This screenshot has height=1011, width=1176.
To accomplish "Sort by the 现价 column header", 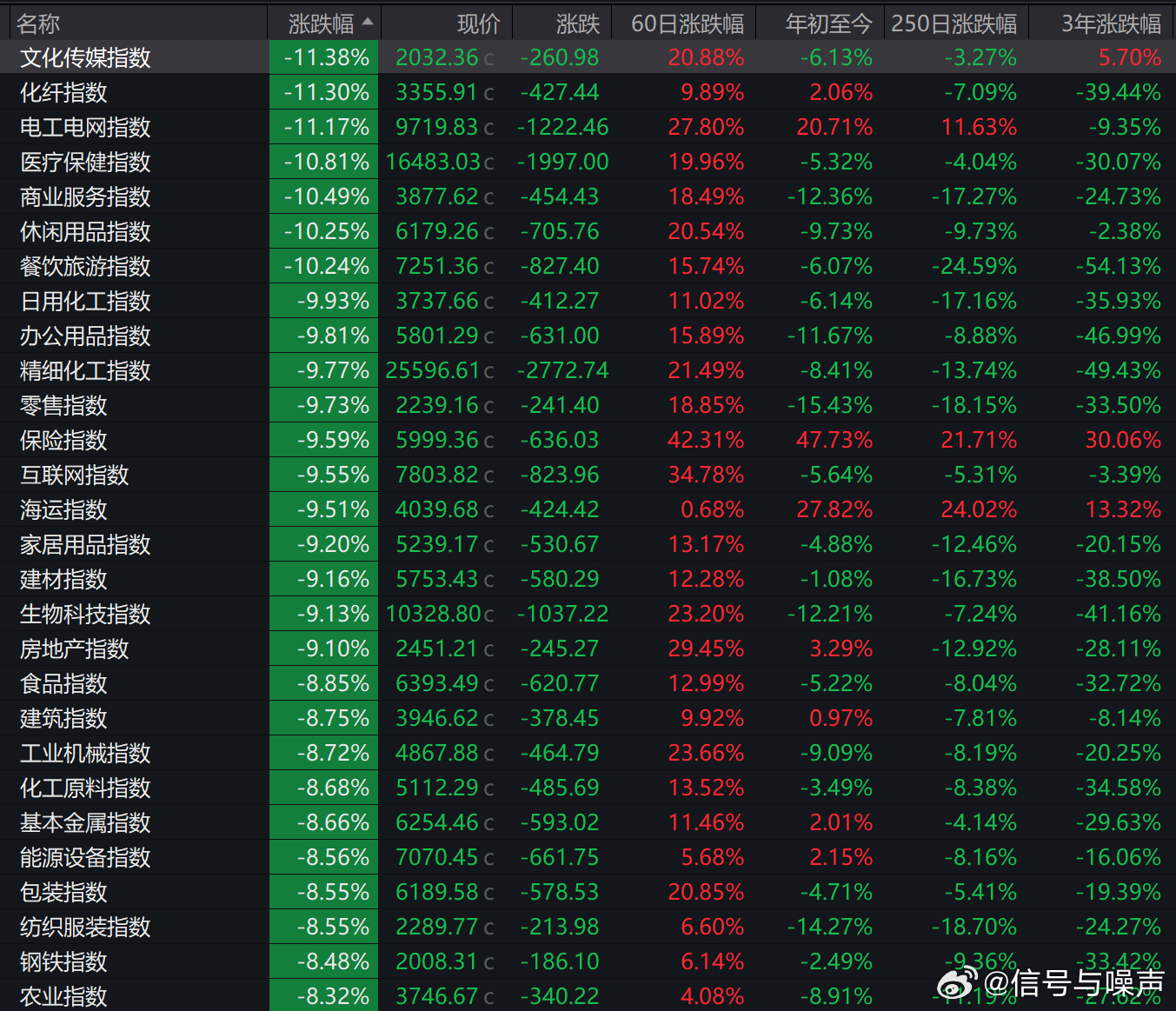I will (x=478, y=23).
